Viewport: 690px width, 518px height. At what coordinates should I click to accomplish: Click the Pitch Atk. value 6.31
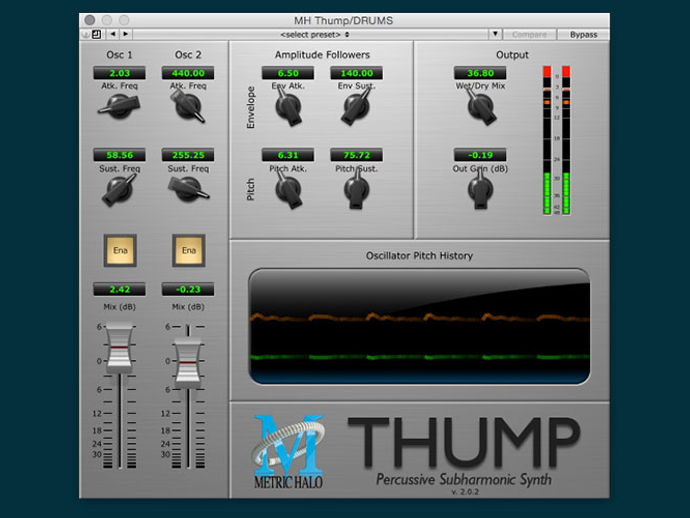pos(288,155)
